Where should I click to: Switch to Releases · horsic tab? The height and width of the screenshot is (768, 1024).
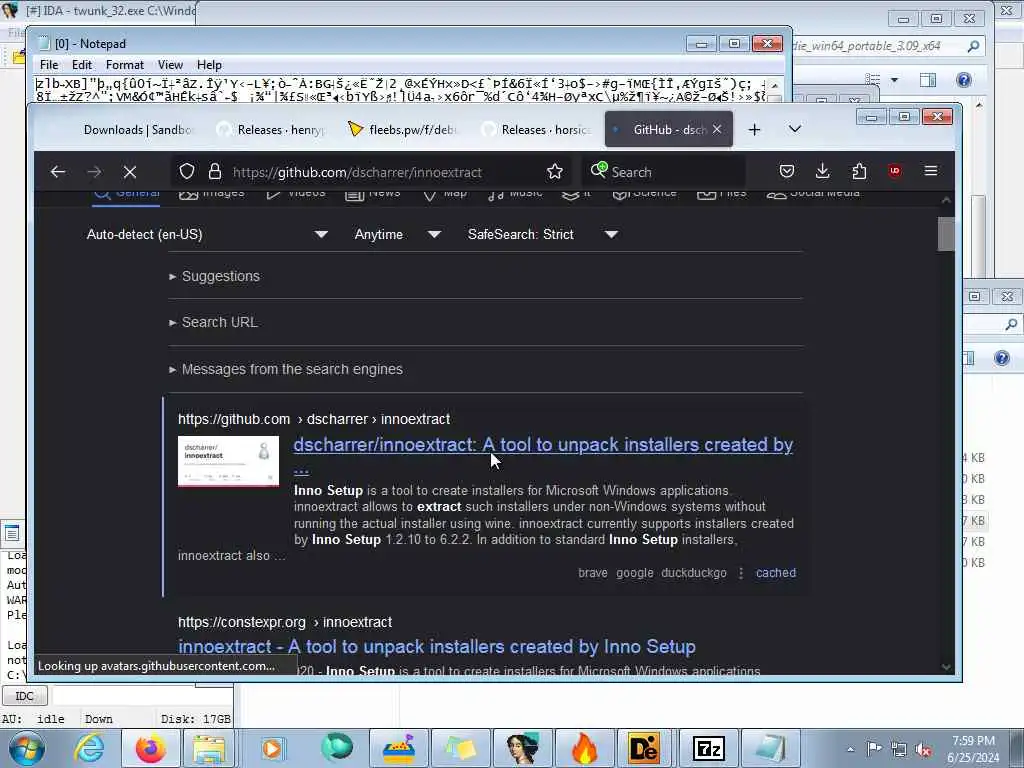[535, 129]
